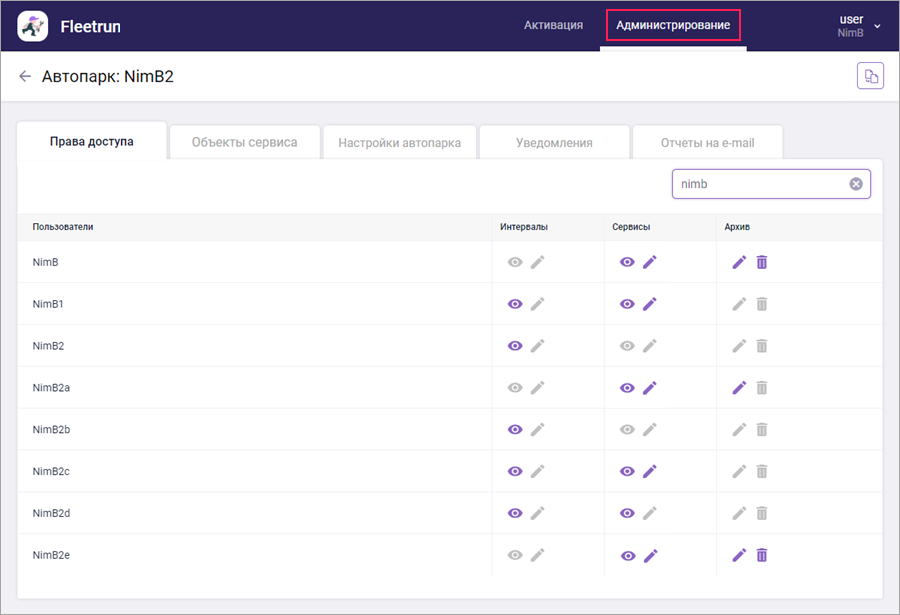Click the back arrow next to Автопарк: NimB2
The height and width of the screenshot is (615, 900).
[x=25, y=76]
